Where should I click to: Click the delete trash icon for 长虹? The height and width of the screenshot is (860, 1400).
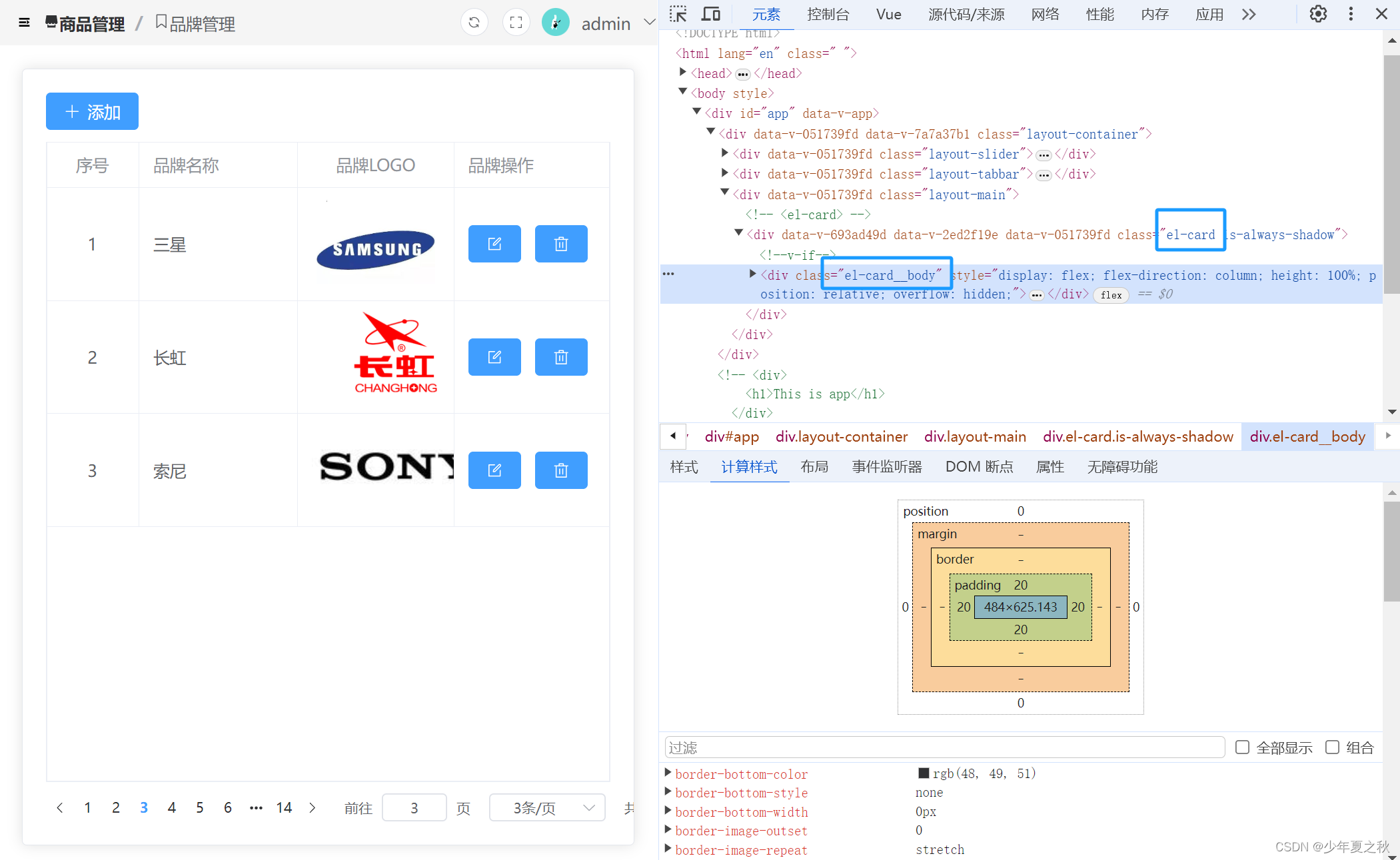pos(560,357)
